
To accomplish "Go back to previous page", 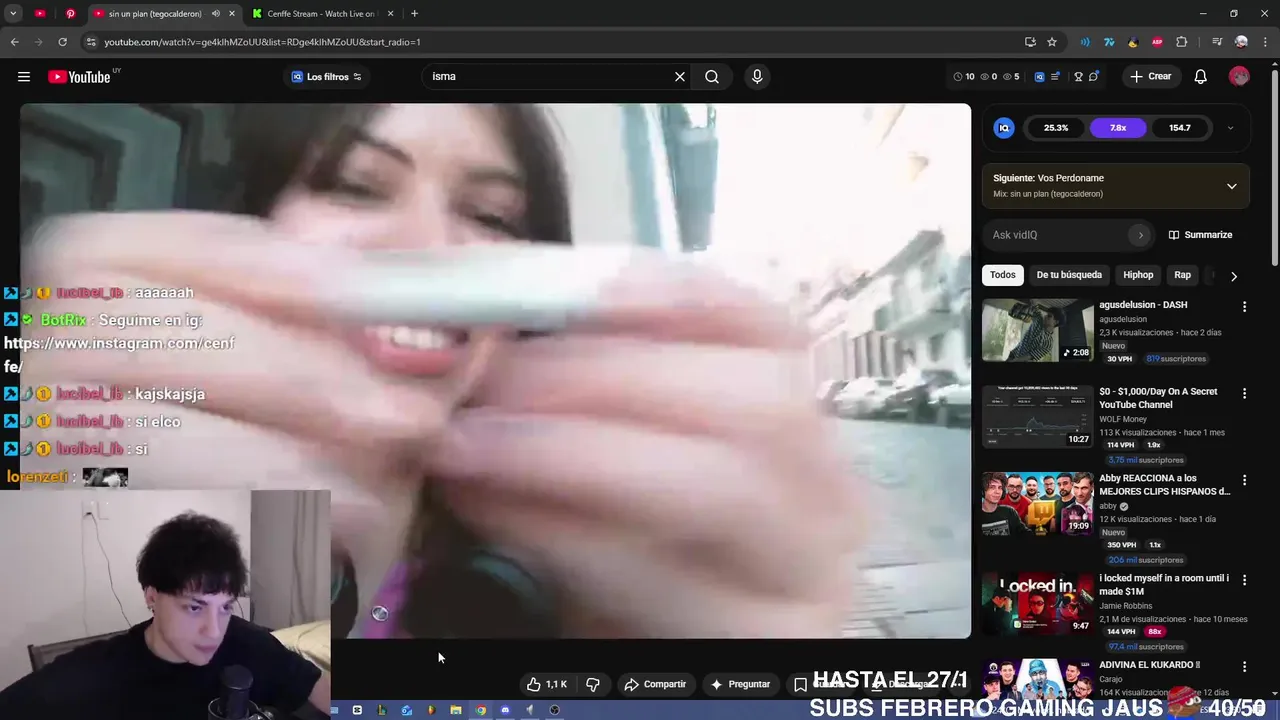I will tap(14, 42).
